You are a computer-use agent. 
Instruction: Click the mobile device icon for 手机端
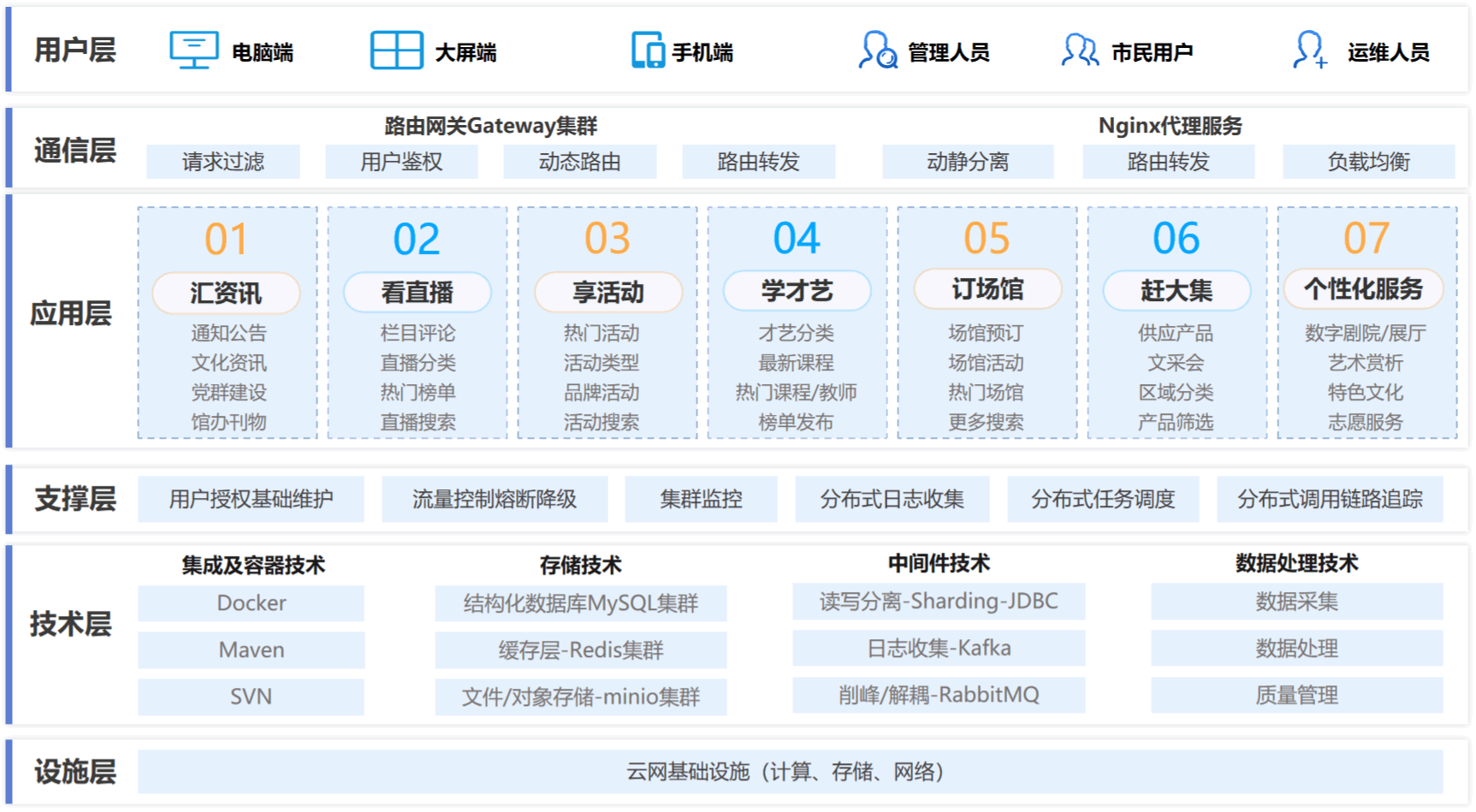pyautogui.click(x=648, y=50)
